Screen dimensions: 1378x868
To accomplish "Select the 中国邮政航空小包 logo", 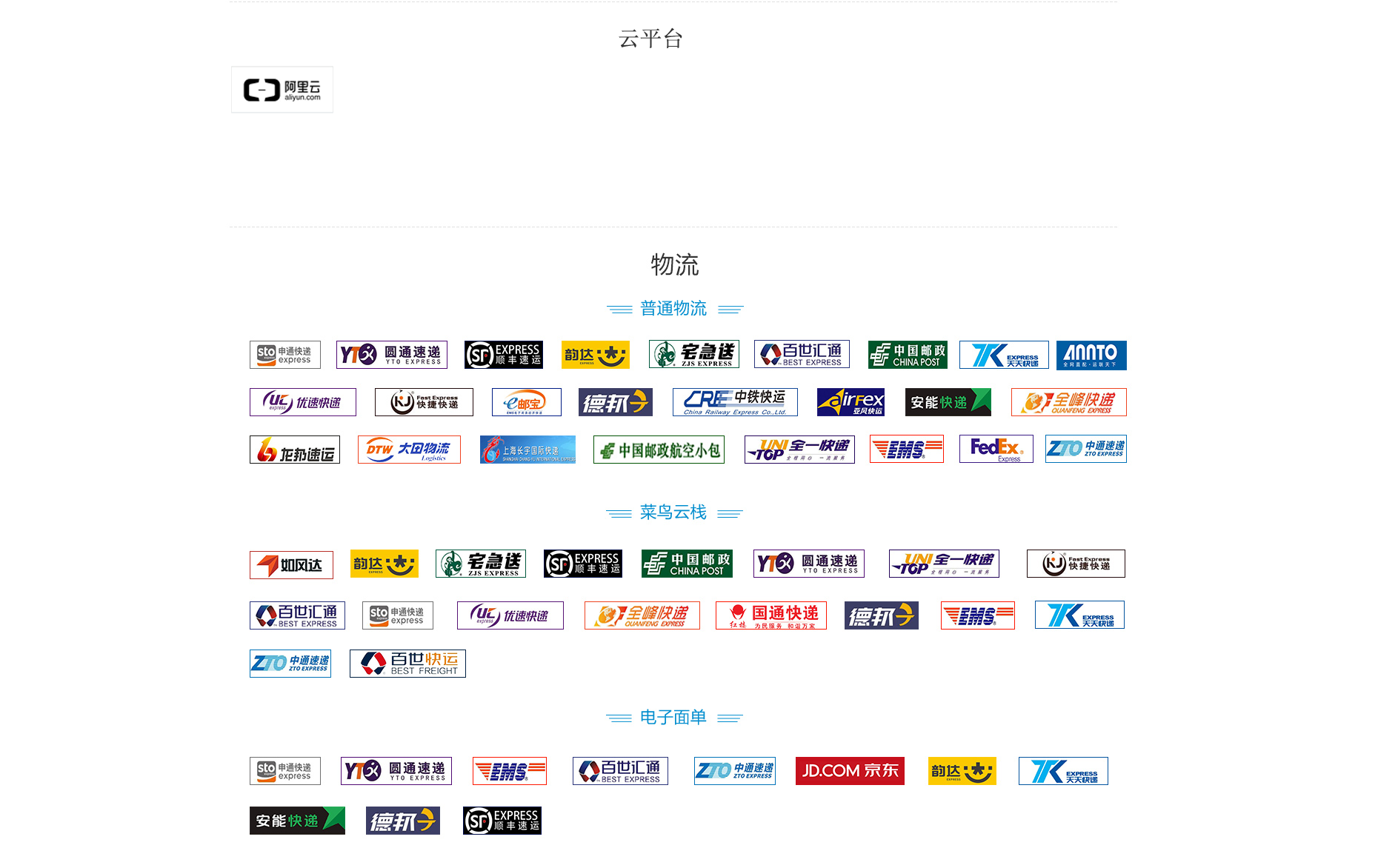I will pos(658,450).
